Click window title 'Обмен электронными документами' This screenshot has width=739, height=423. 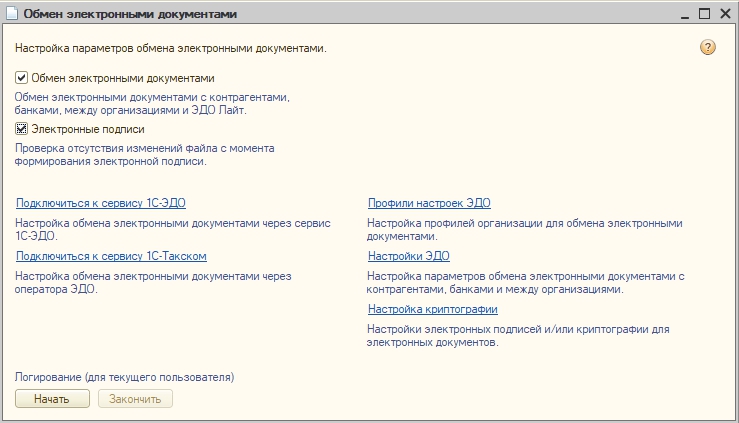pyautogui.click(x=130, y=14)
